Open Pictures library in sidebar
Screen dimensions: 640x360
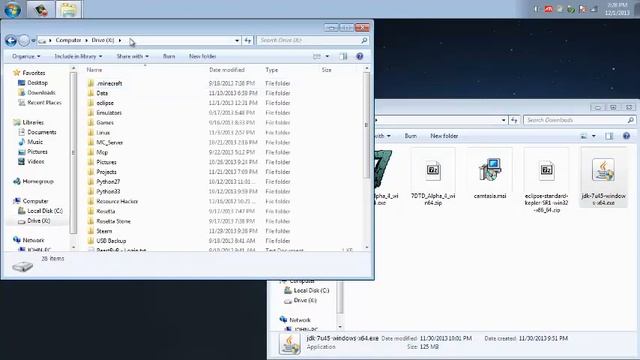pos(38,152)
